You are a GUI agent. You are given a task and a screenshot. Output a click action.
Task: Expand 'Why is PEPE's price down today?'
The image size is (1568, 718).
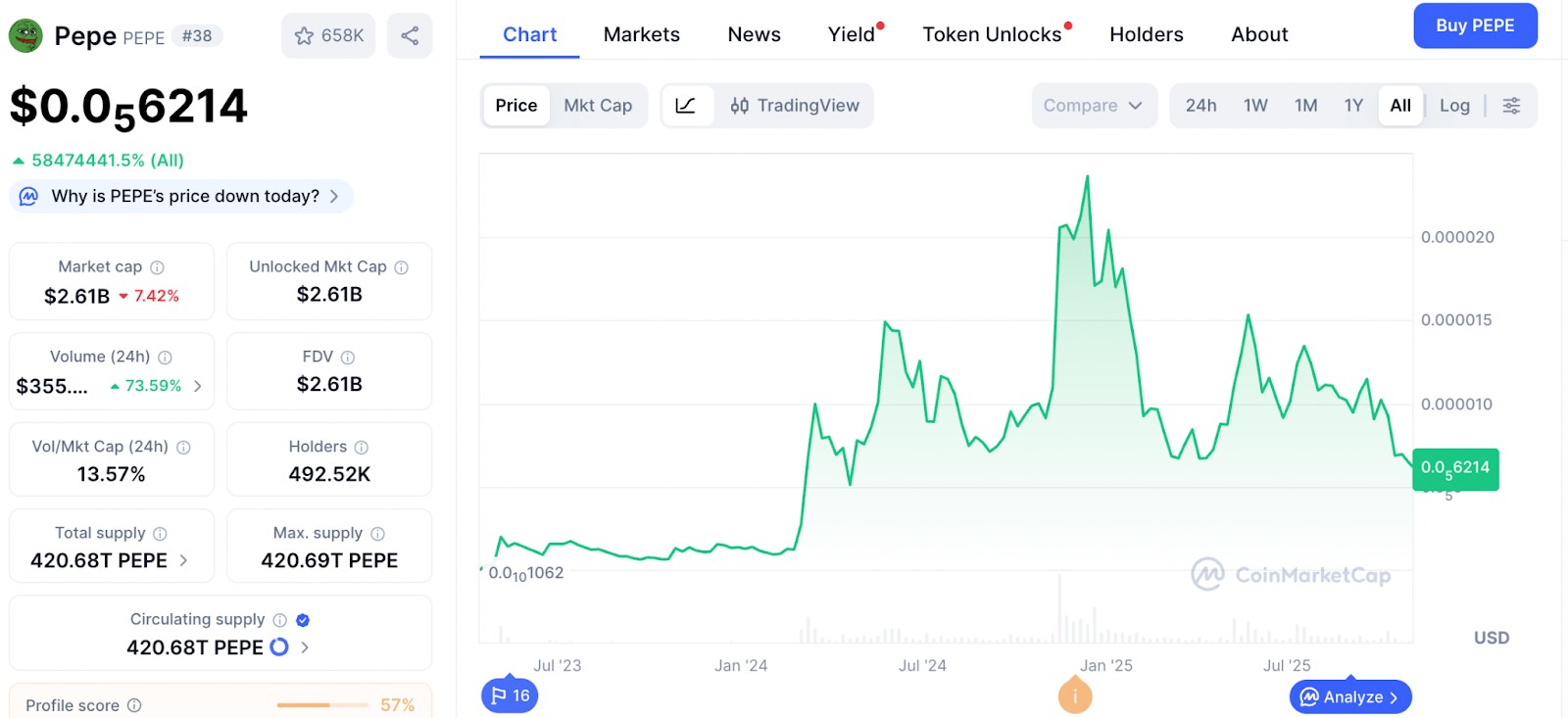[181, 196]
